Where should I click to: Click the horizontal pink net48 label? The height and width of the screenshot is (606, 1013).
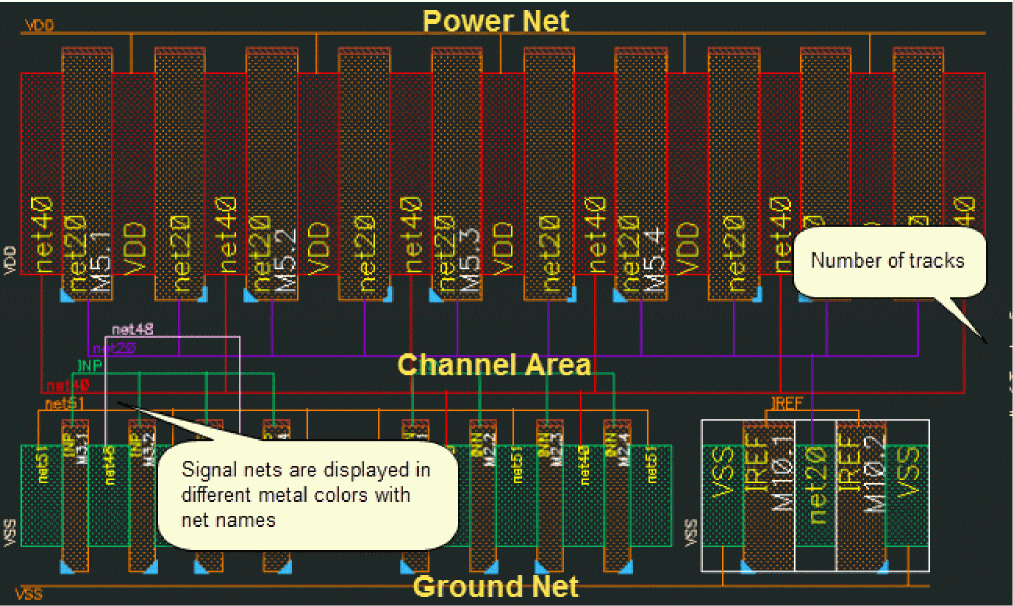pos(132,329)
